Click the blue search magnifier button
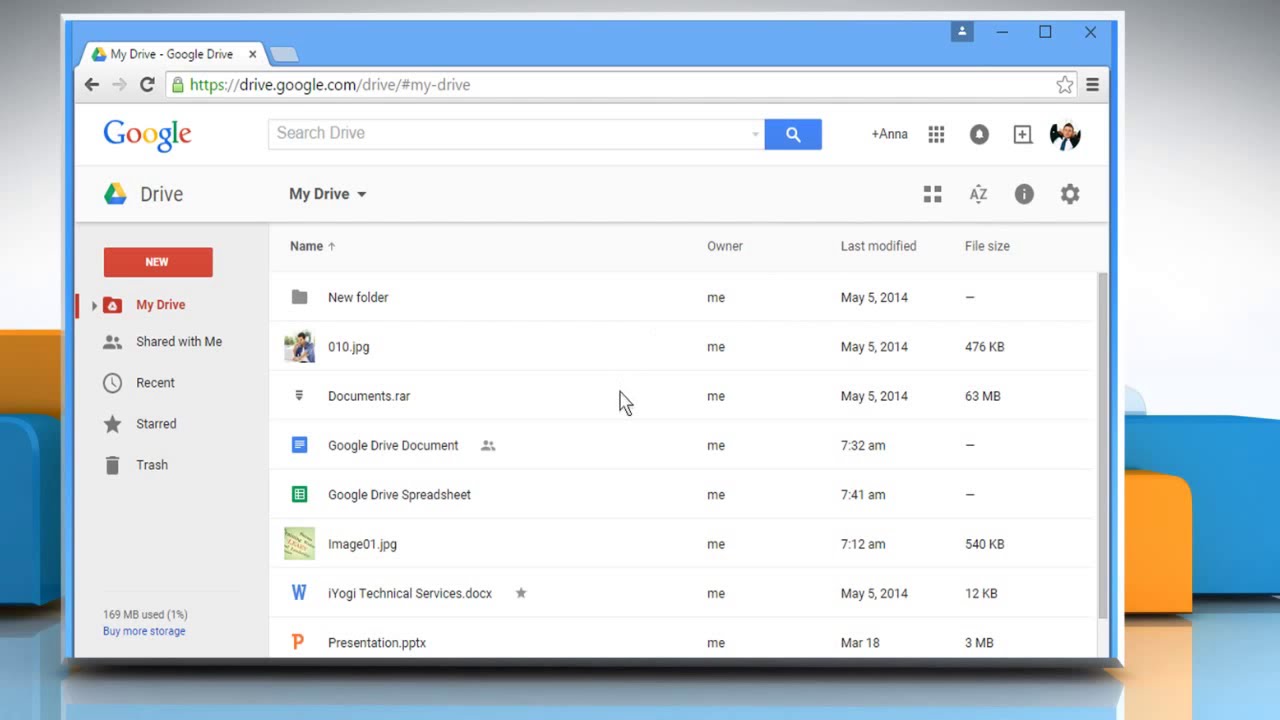The height and width of the screenshot is (720, 1280). (793, 134)
